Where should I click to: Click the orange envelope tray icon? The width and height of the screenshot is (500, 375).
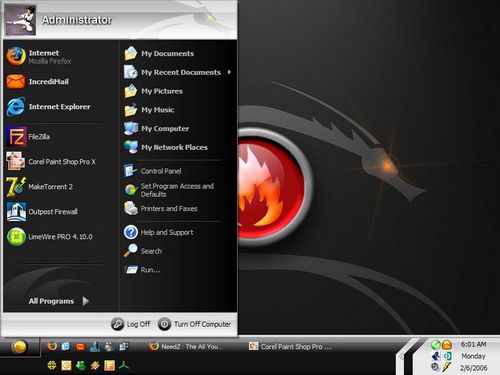447,345
